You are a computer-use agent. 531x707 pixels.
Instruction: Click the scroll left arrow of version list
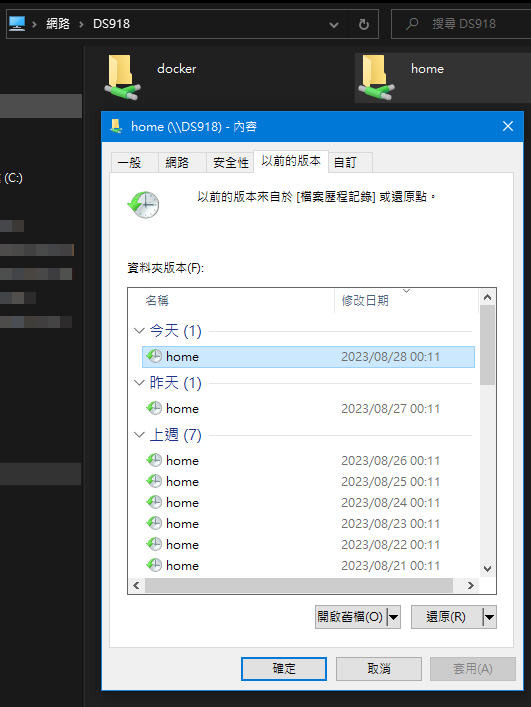[137, 585]
